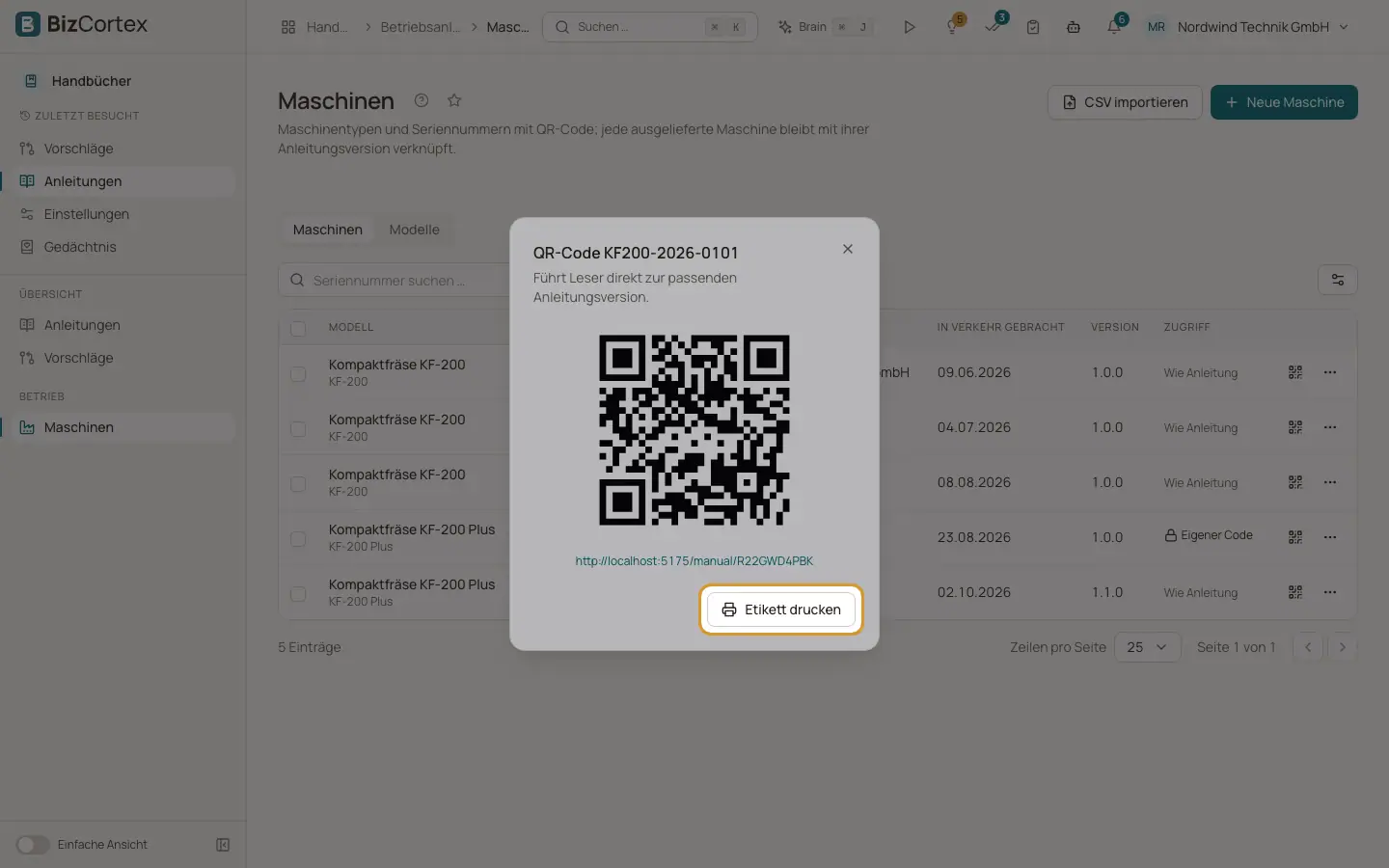Screen dimensions: 1389x868
Task: Open the Brain button in the top bar
Action: (824, 27)
